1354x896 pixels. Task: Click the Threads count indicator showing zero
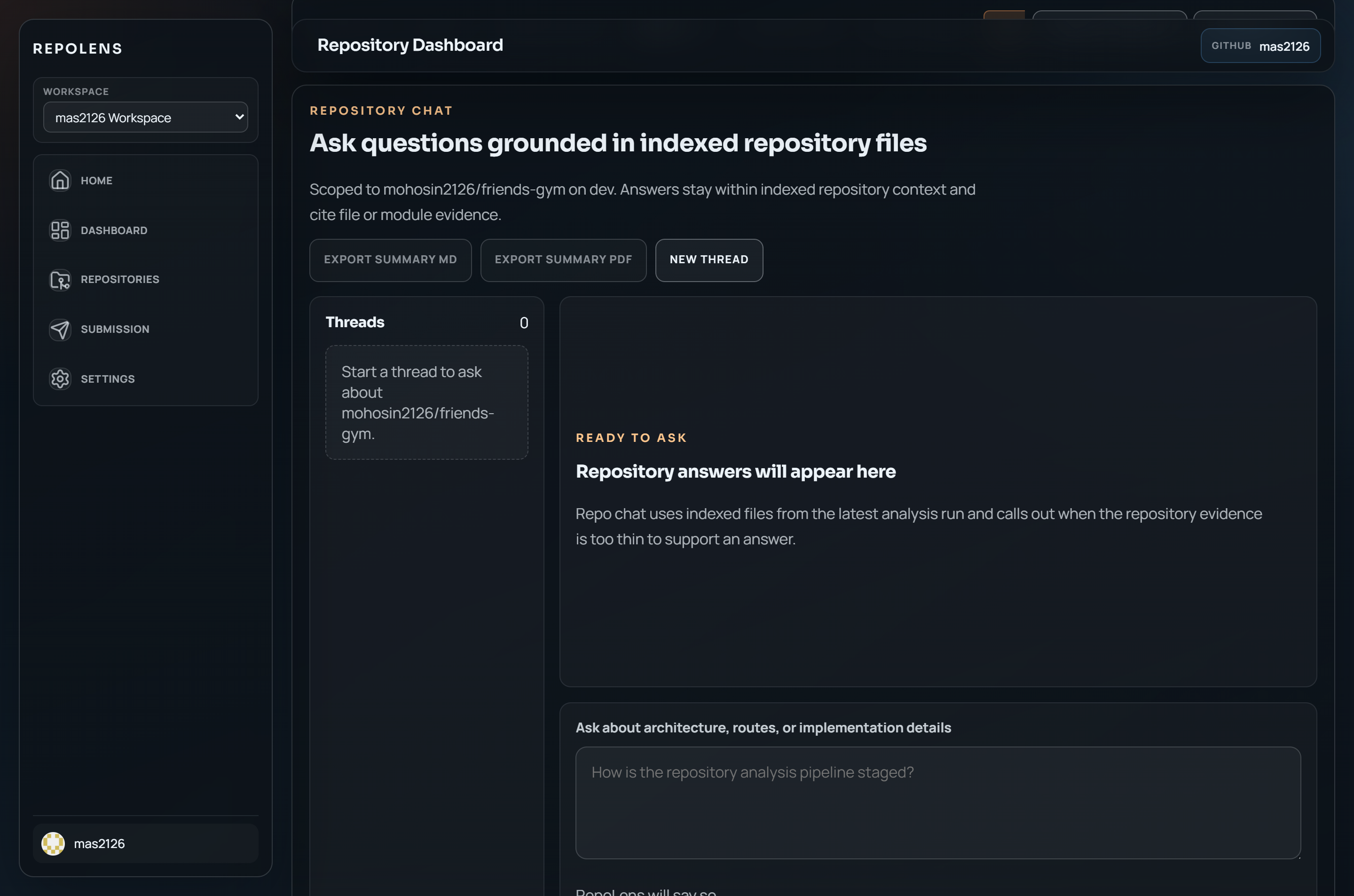(x=524, y=322)
